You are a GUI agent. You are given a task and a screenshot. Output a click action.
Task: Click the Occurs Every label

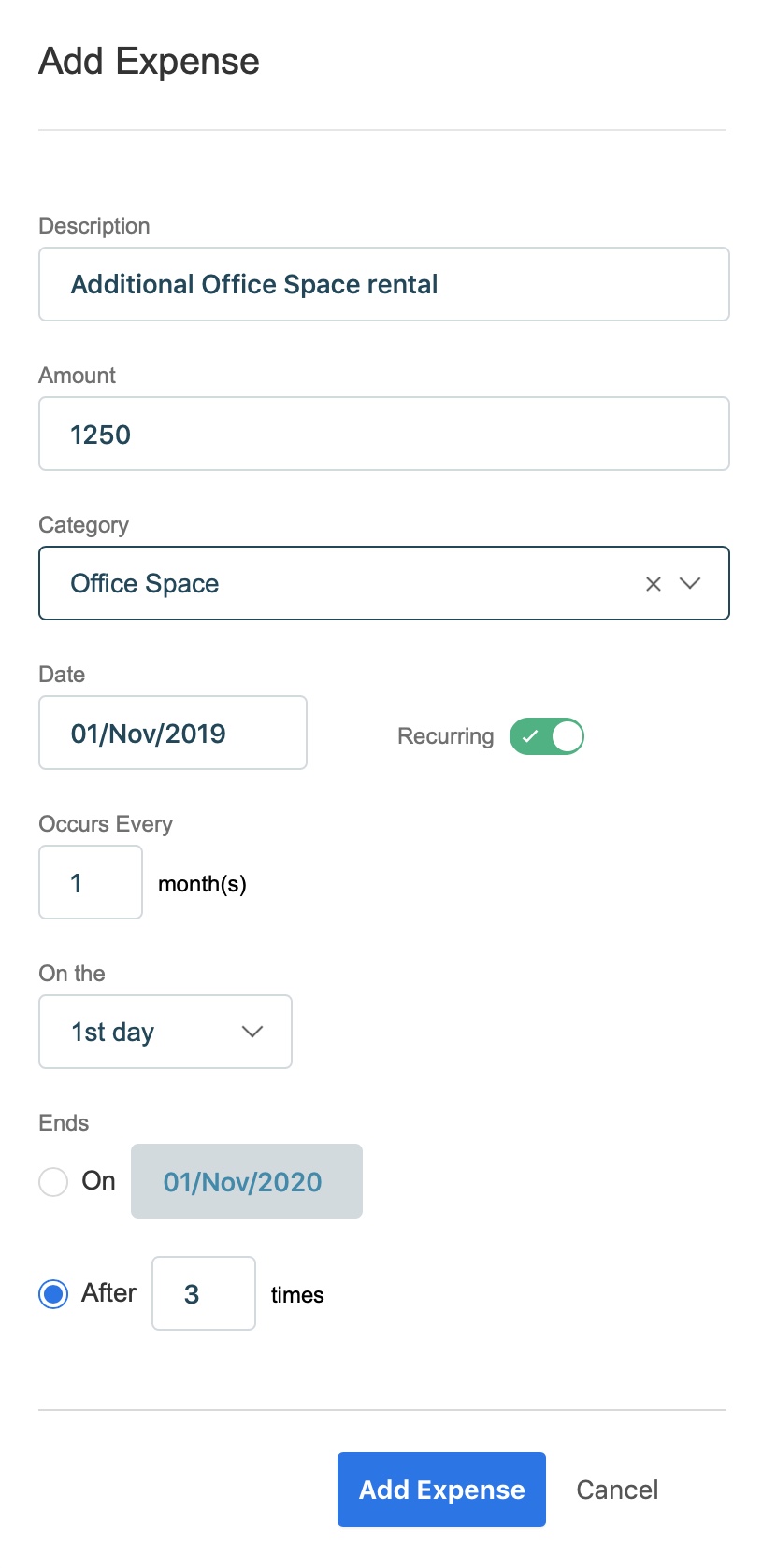point(106,824)
